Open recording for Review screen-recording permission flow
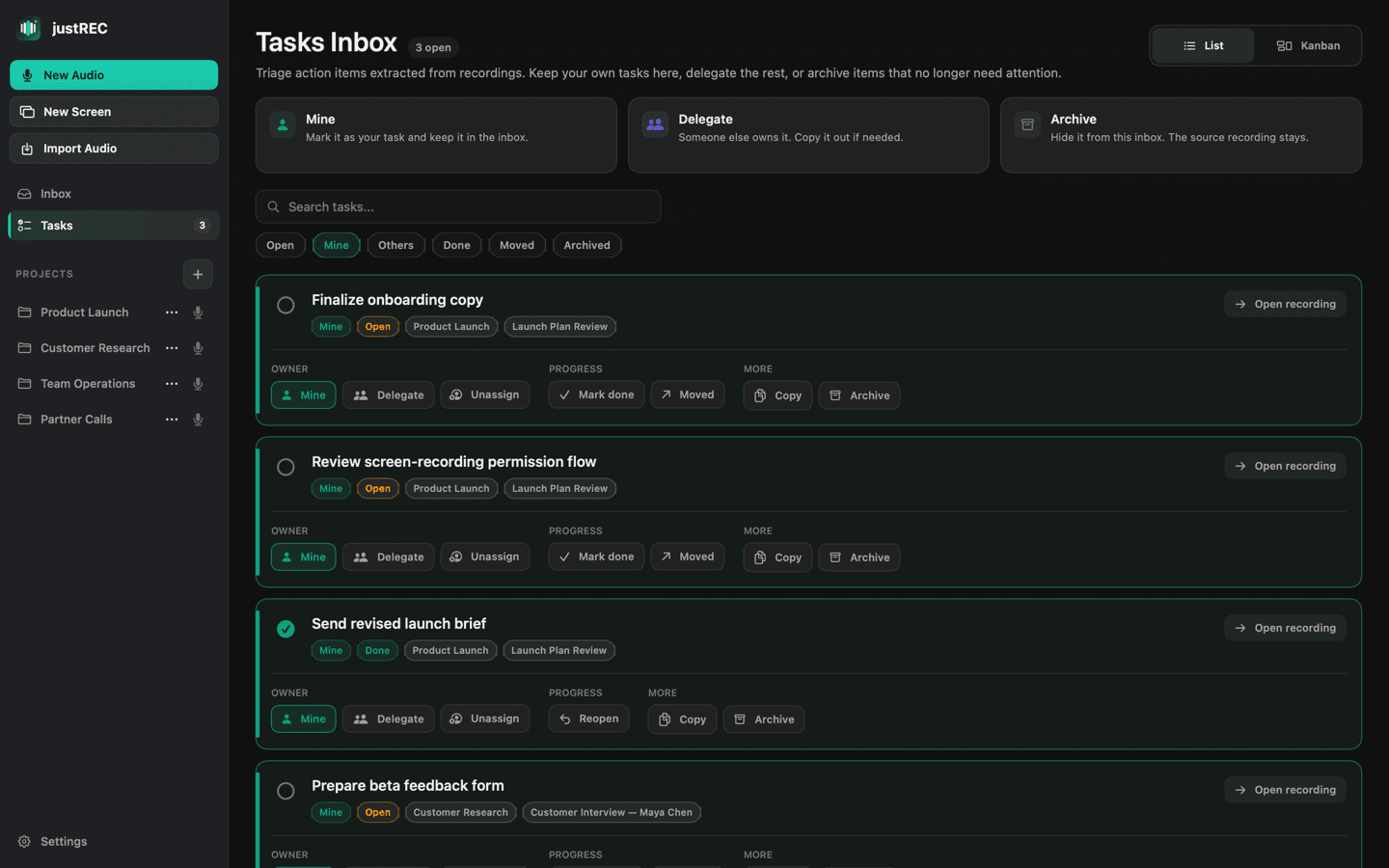Image resolution: width=1389 pixels, height=868 pixels. (x=1285, y=466)
